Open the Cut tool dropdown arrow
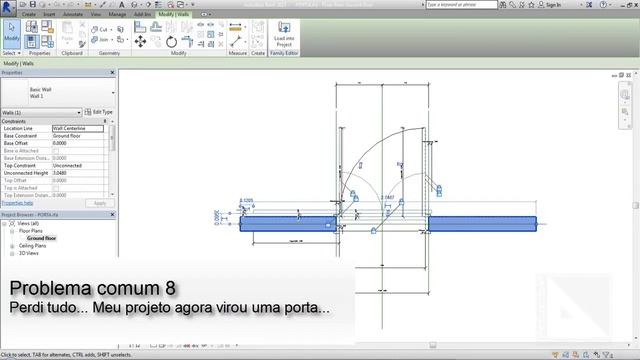Screen dimensions: 640x360 (x=111, y=30)
